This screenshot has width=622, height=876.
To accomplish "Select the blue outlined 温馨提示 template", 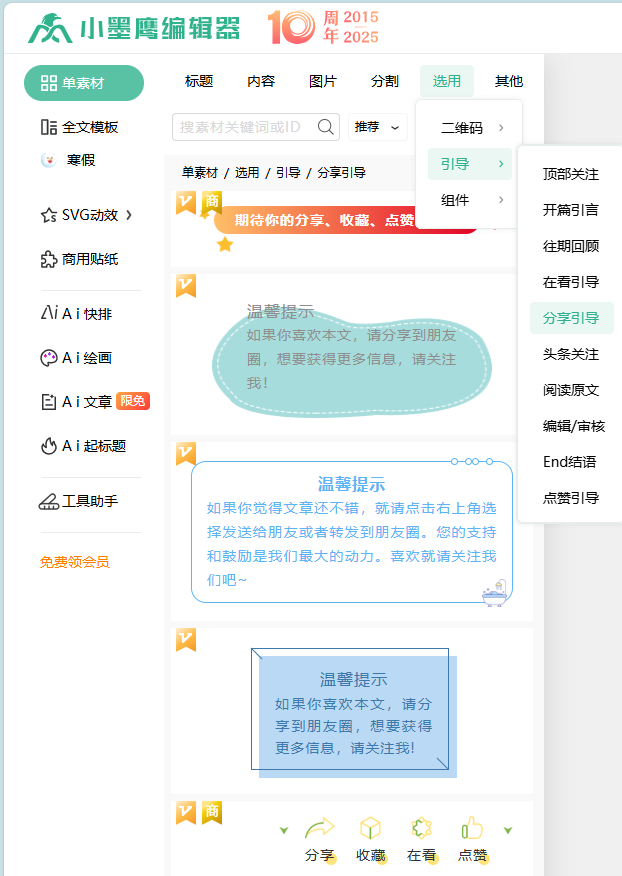I will [352, 532].
